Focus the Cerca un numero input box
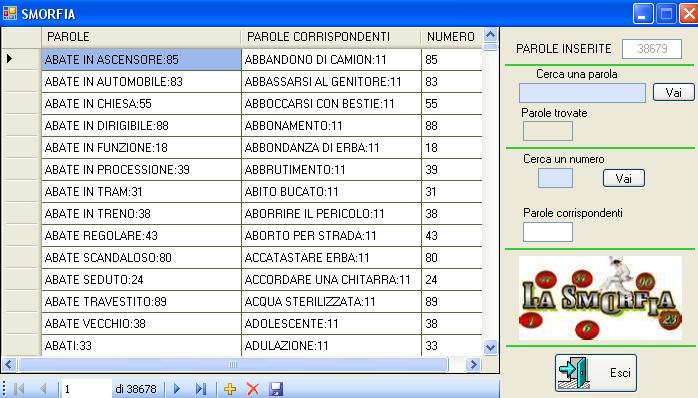Image resolution: width=698 pixels, height=398 pixels. pyautogui.click(x=555, y=178)
